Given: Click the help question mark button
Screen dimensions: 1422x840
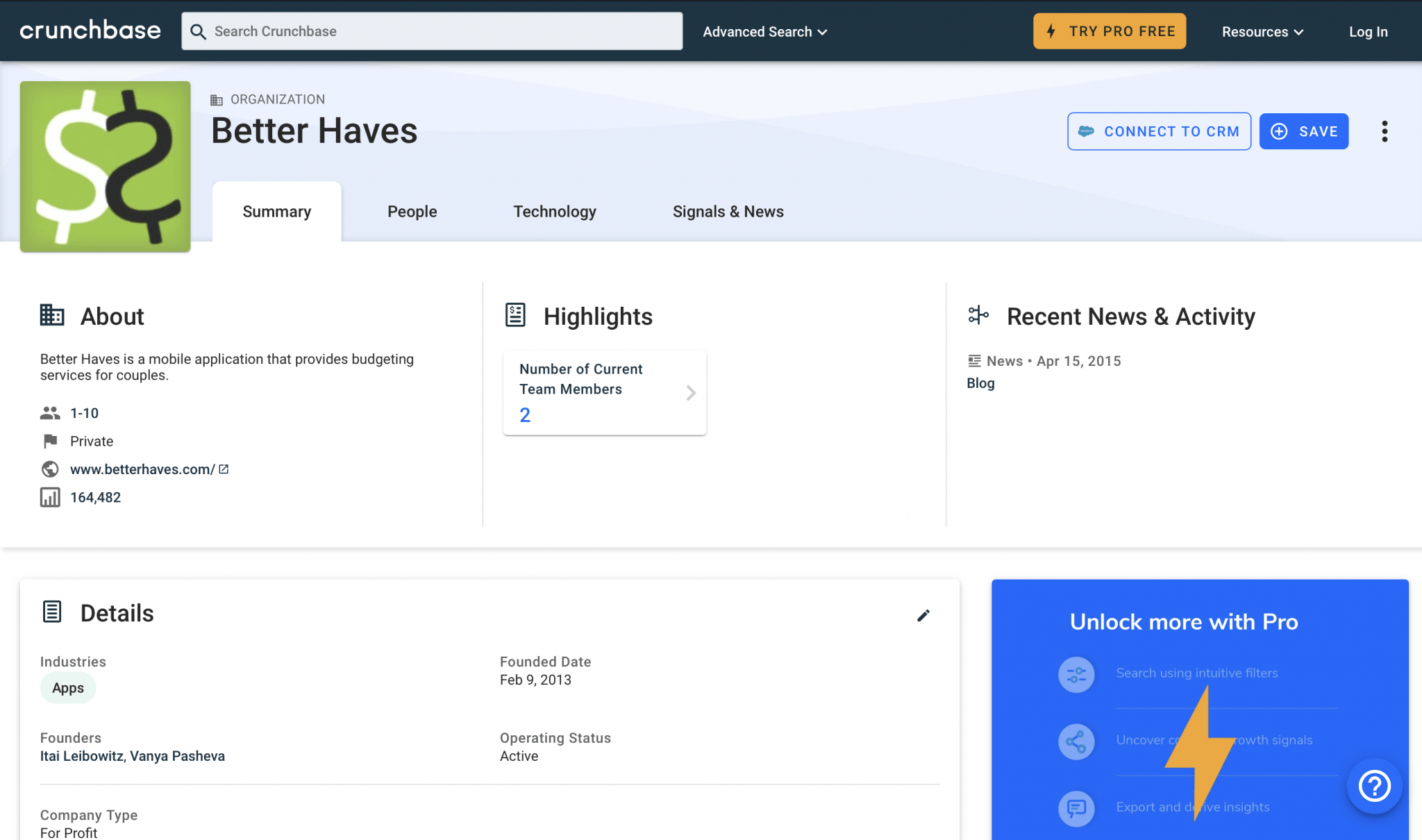Looking at the screenshot, I should tap(1375, 786).
